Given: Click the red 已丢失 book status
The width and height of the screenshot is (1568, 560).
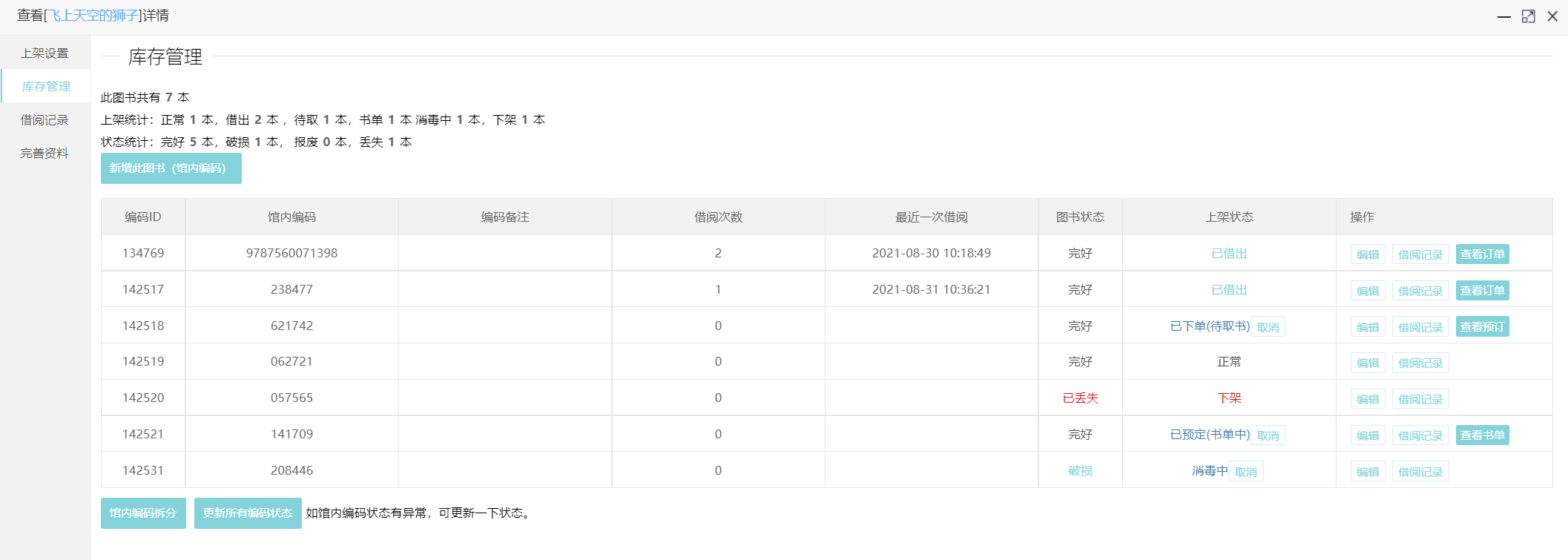Looking at the screenshot, I should 1081,398.
